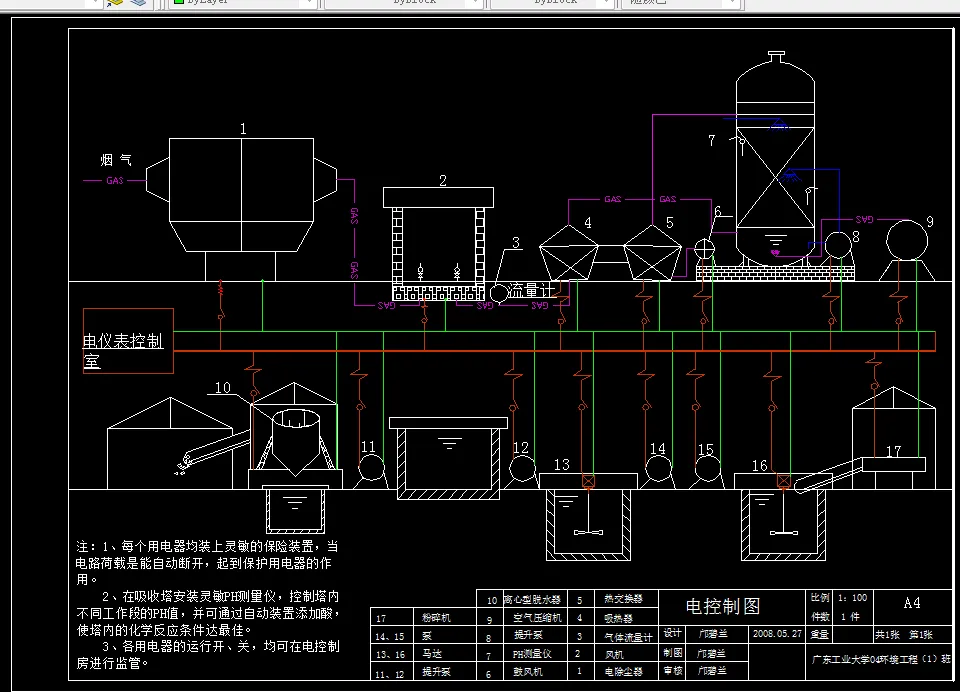The height and width of the screenshot is (692, 960).
Task: Select equipment number 17 on the crusher
Action: click(893, 451)
